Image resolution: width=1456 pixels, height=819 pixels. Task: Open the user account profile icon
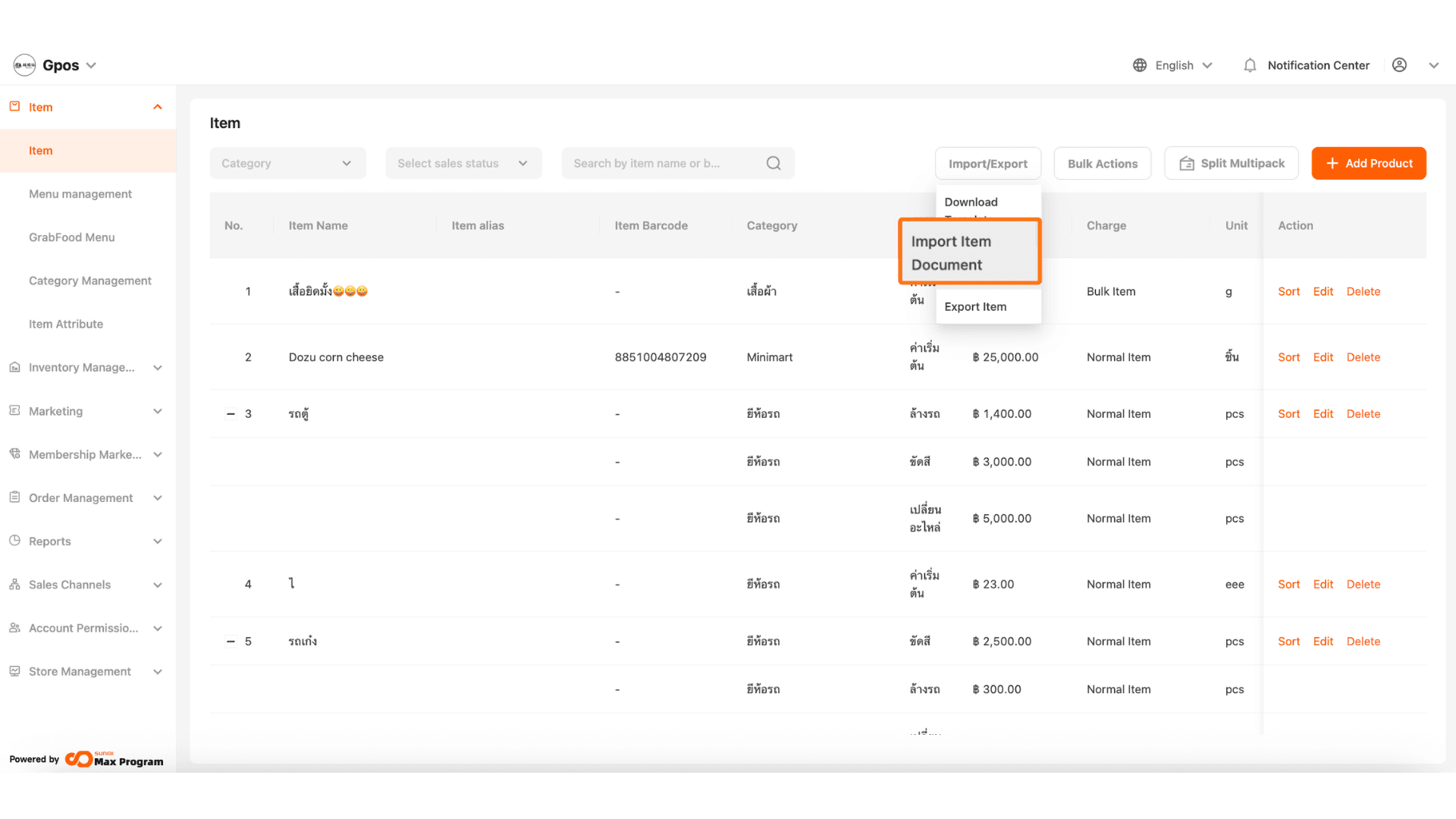[x=1399, y=65]
